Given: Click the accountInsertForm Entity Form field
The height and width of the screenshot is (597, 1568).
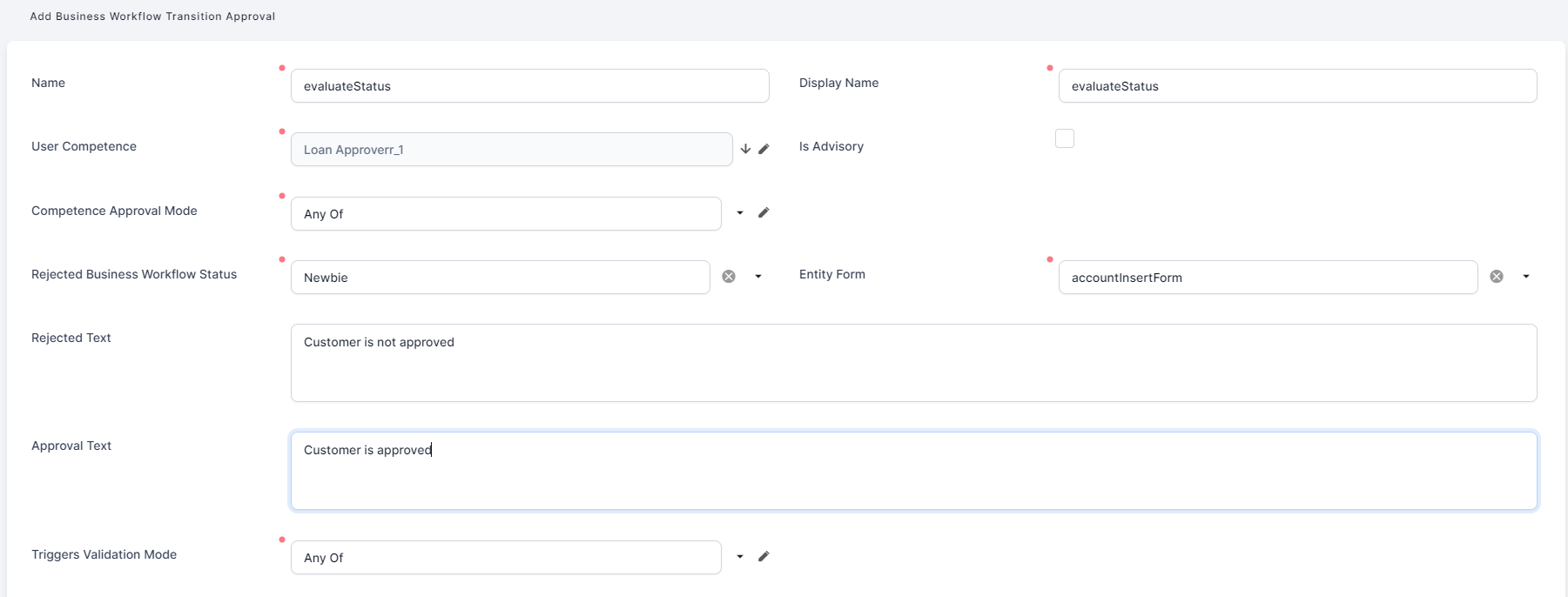Looking at the screenshot, I should point(1268,278).
